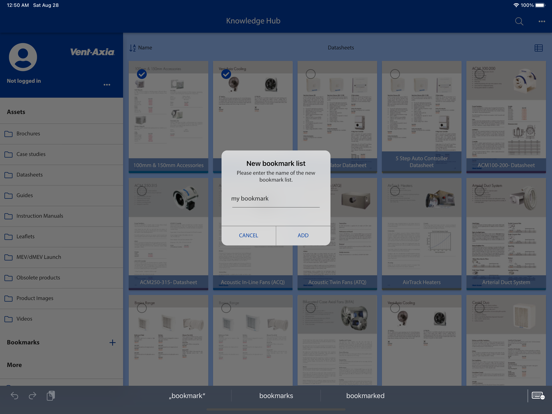Screen dimensions: 552x414
Task: Open the Leaflets folder
Action: (x=62, y=237)
